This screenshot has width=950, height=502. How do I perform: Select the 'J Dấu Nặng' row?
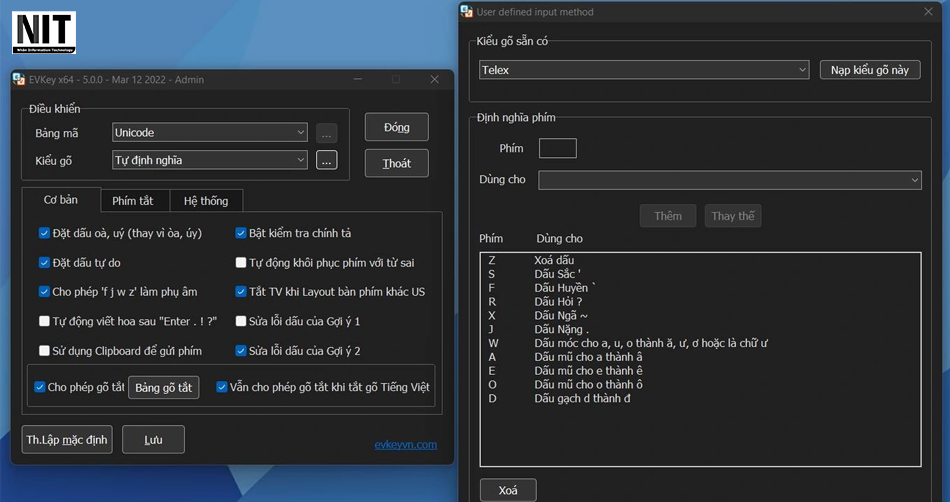pos(700,329)
